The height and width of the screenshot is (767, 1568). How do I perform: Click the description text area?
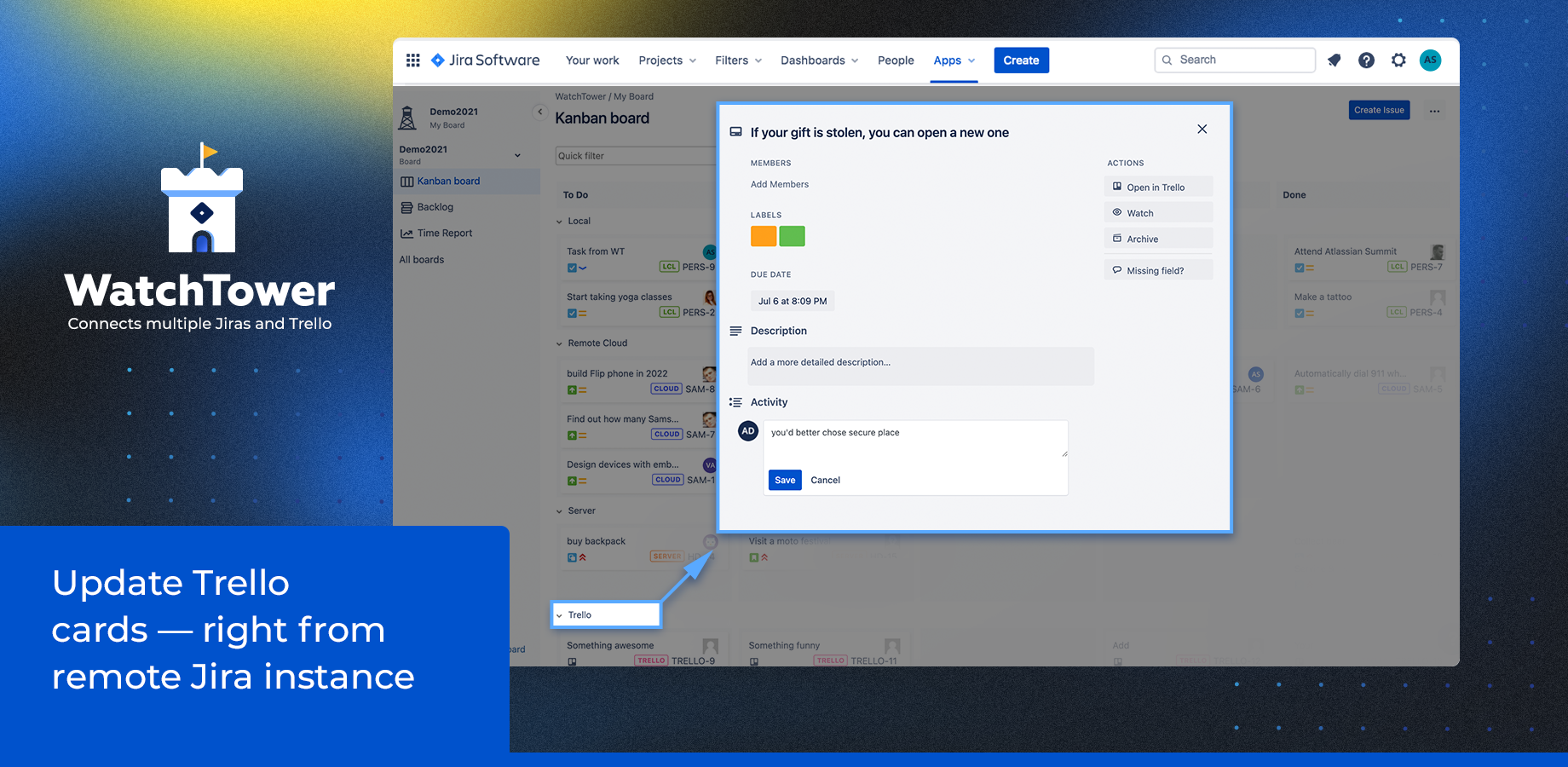pyautogui.click(x=920, y=366)
